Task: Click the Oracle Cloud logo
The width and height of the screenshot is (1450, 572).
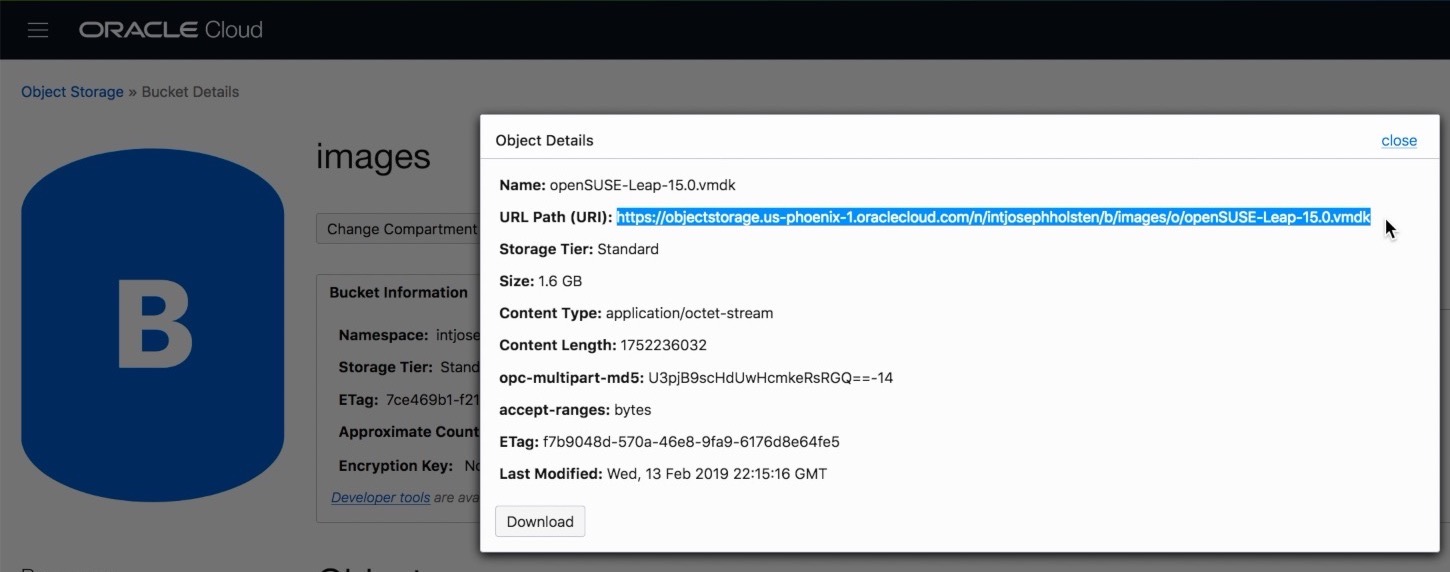Action: point(171,30)
